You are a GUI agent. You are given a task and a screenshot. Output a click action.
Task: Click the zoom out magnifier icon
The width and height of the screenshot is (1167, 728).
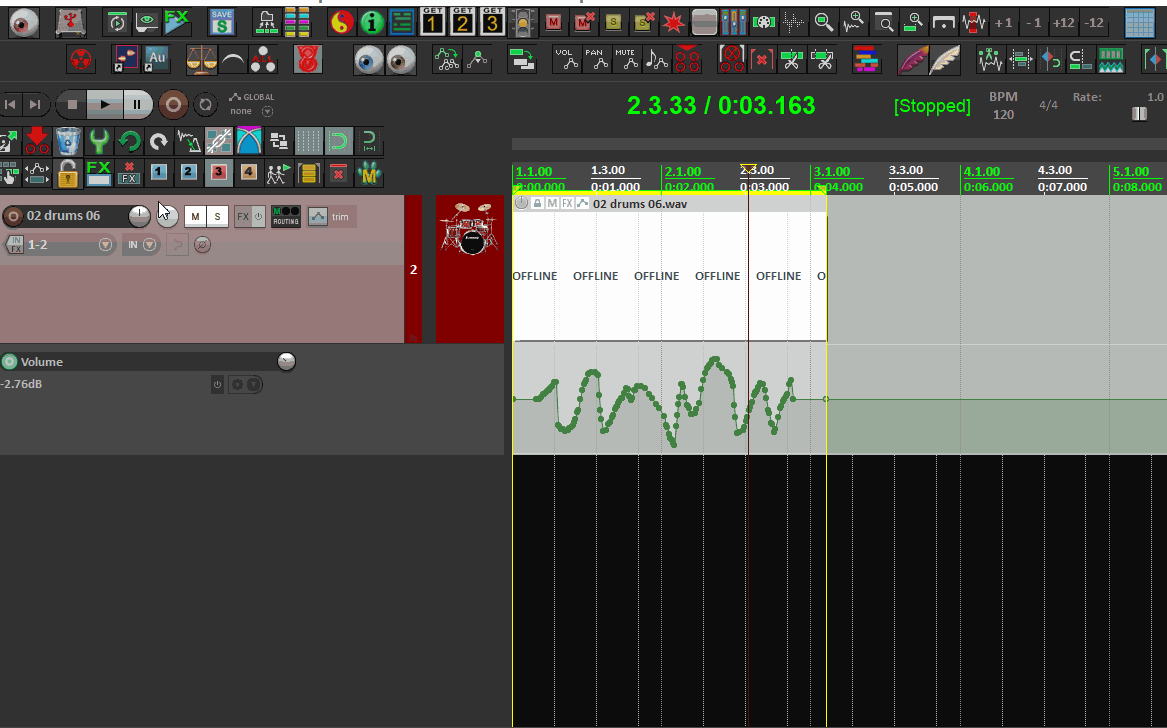point(823,23)
